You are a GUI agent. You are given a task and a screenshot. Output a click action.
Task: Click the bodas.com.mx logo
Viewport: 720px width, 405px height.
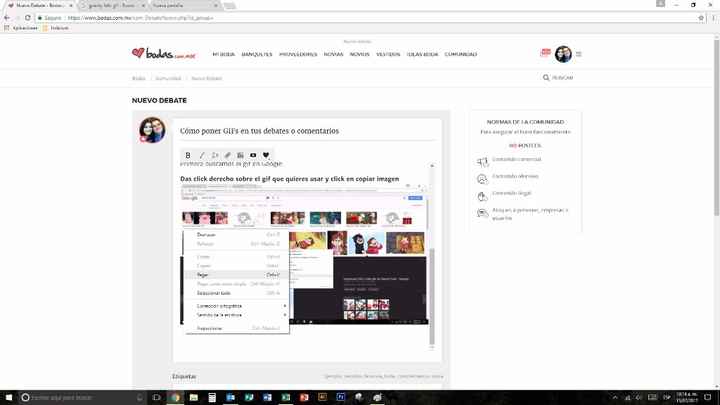click(x=163, y=54)
